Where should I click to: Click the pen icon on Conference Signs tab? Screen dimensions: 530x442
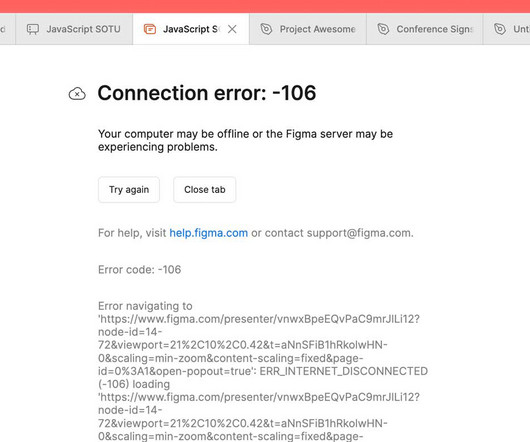383,29
